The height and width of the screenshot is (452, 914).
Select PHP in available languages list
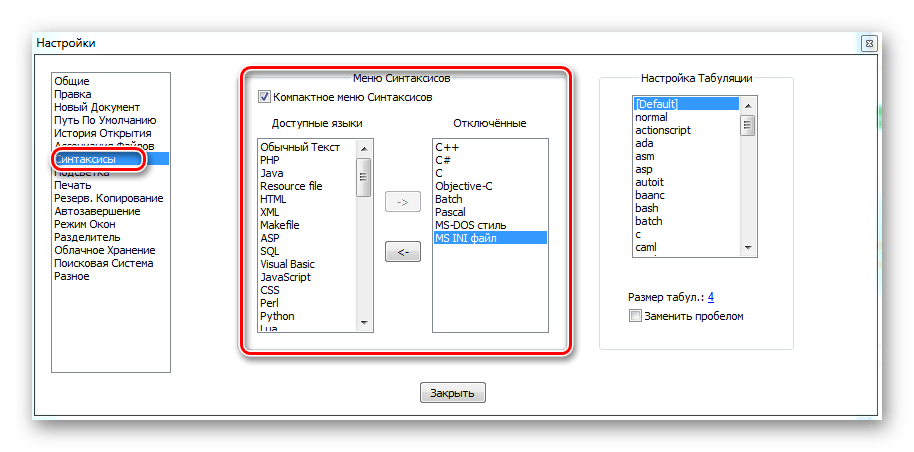click(x=270, y=160)
